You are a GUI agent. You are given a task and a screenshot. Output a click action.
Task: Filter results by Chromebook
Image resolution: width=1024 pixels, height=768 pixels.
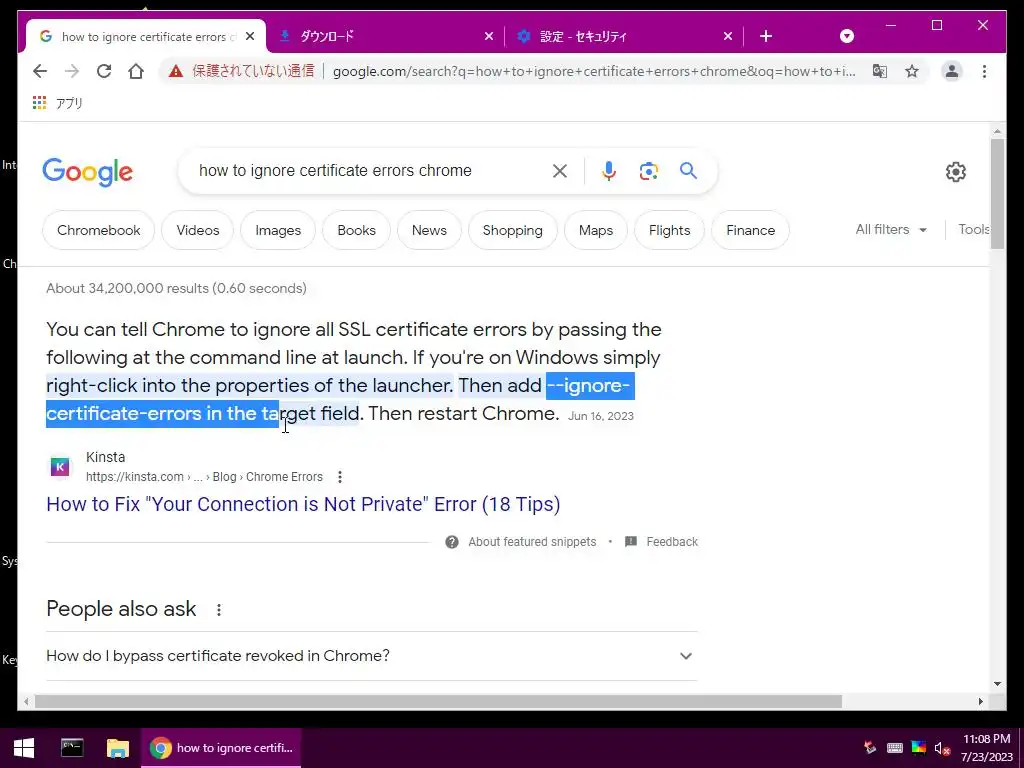point(99,231)
